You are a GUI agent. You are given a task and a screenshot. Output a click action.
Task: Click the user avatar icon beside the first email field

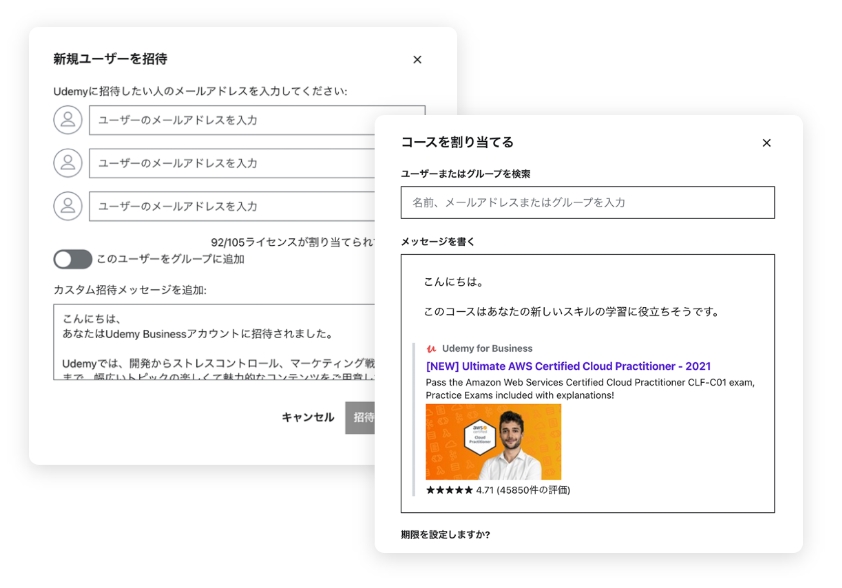(x=68, y=120)
